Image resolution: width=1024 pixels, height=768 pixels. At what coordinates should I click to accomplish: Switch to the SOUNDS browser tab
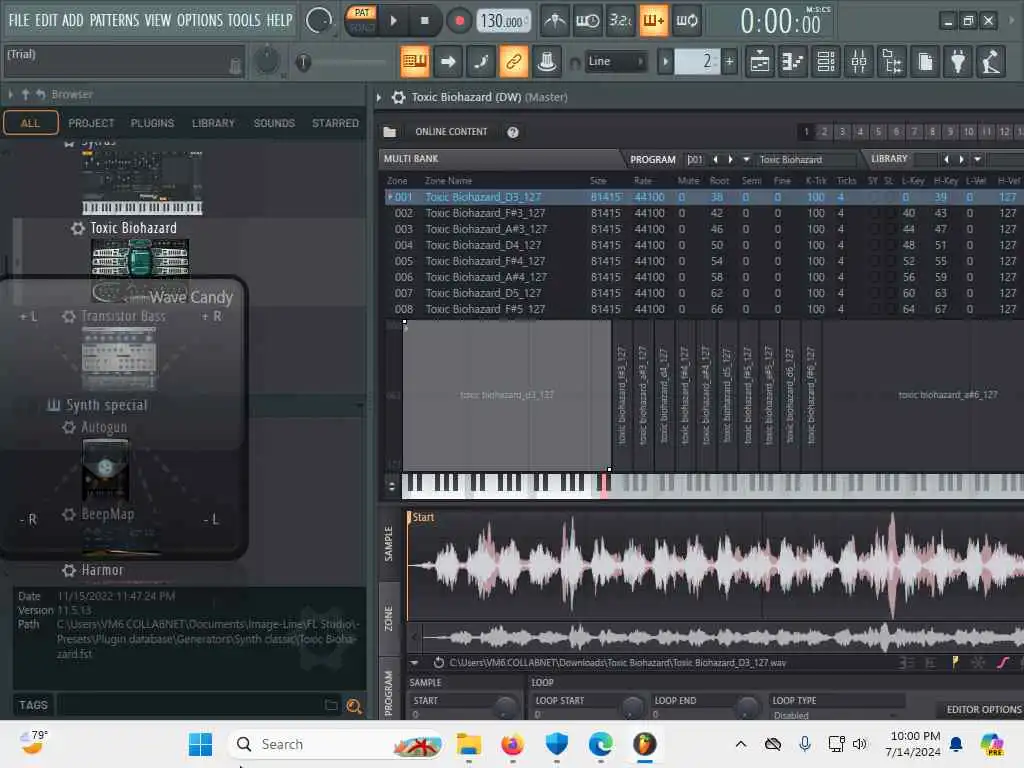[274, 123]
